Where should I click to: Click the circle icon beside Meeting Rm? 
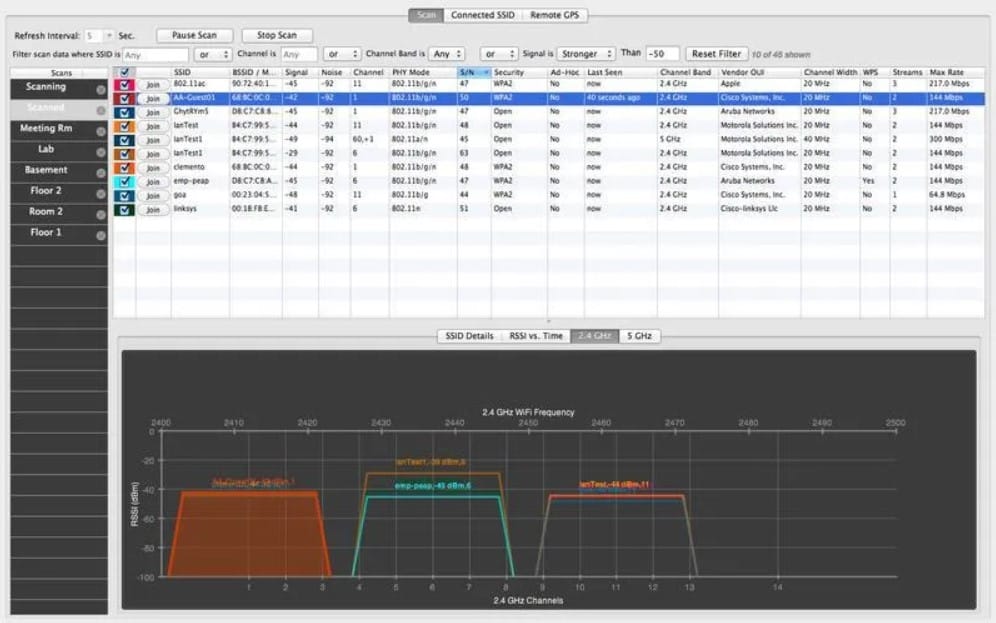coord(100,131)
